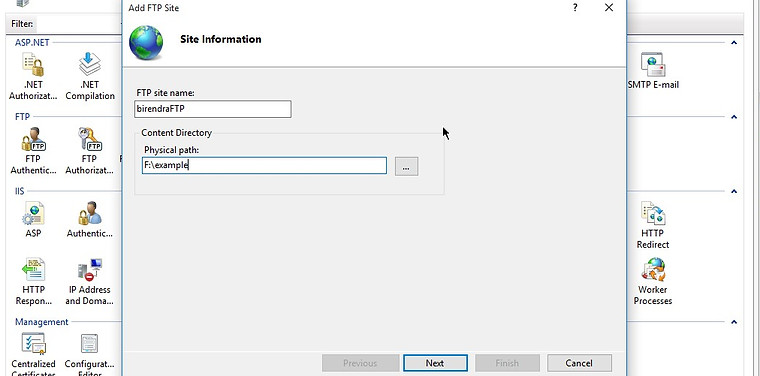Collapse the FTP group chevron

tap(734, 117)
